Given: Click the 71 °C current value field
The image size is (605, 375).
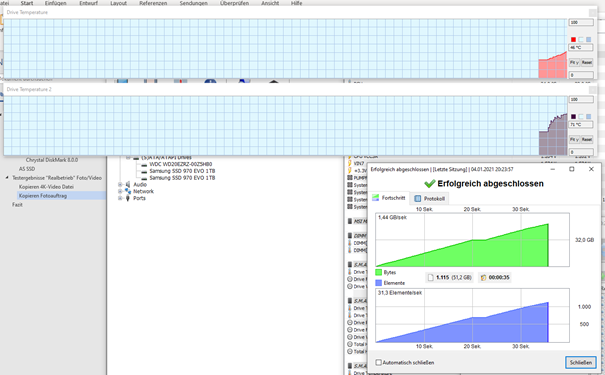Looking at the screenshot, I should 581,125.
